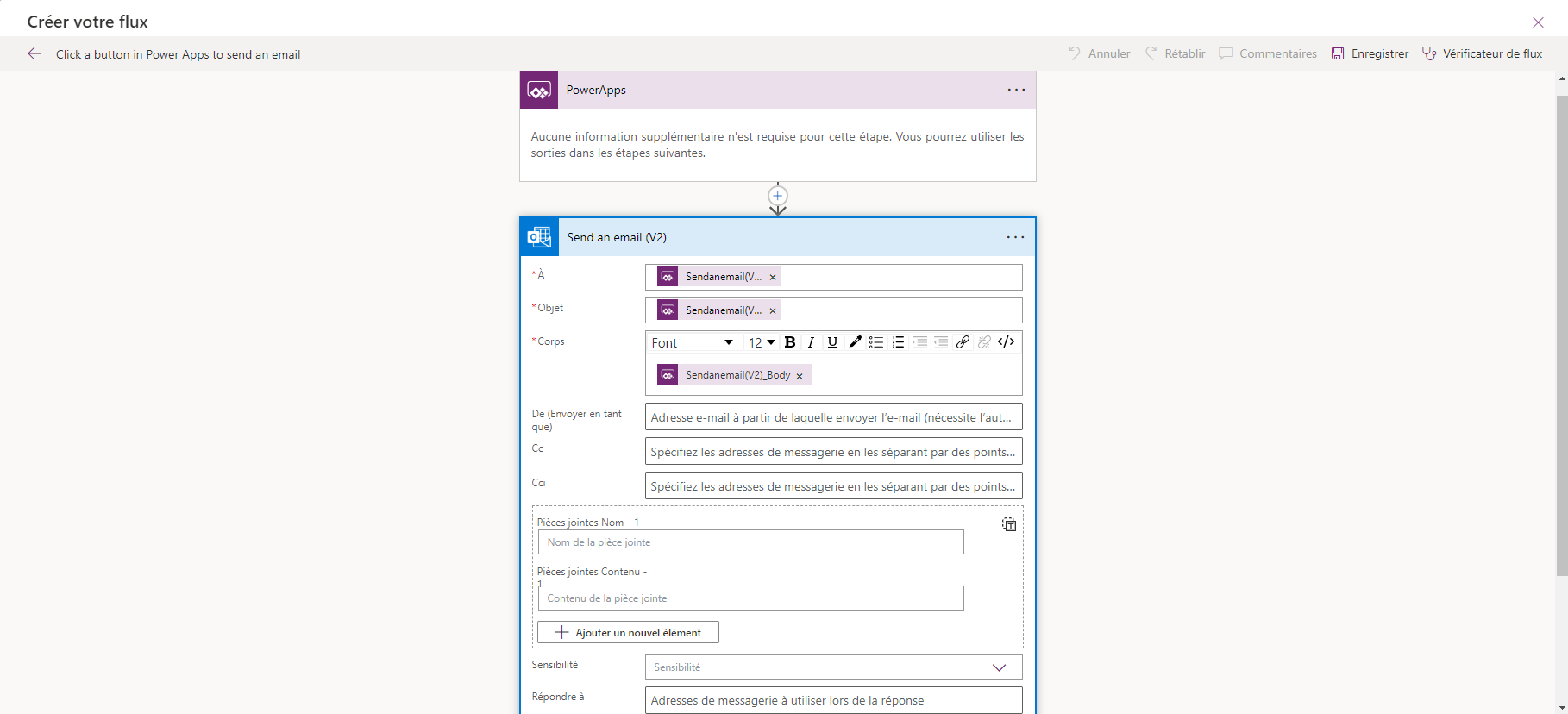Click the PowerApps trigger logo icon
Screen dimensions: 1568x714
[539, 90]
